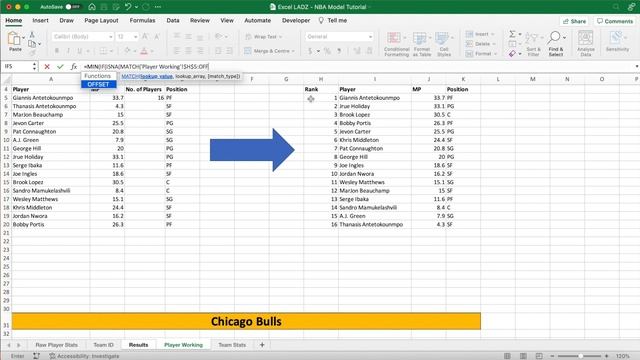Toggle Underline formatting
The image size is (640, 360).
pyautogui.click(x=80, y=51)
